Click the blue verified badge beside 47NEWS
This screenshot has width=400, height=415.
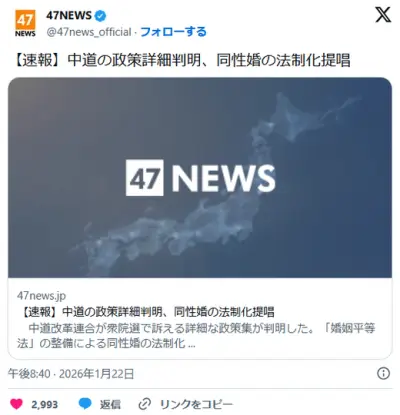[101, 16]
